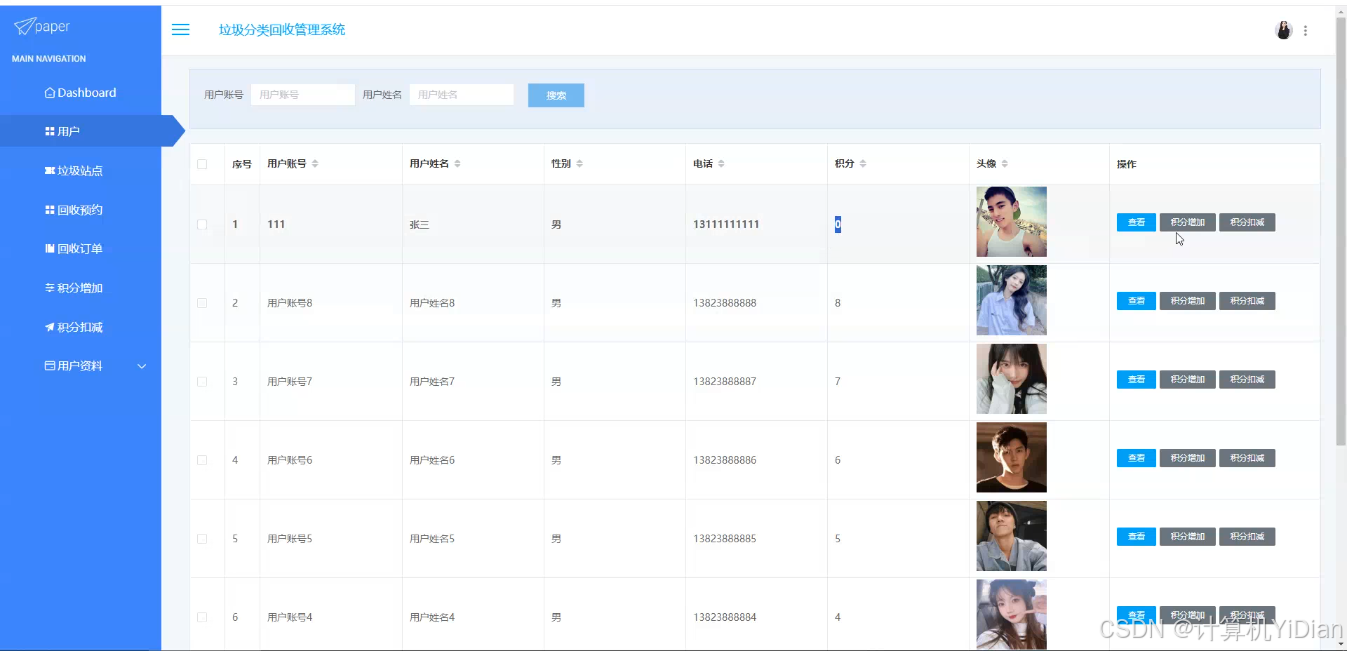Click the highlighted 积分 value for 张三
The width and height of the screenshot is (1347, 651).
[x=838, y=225]
